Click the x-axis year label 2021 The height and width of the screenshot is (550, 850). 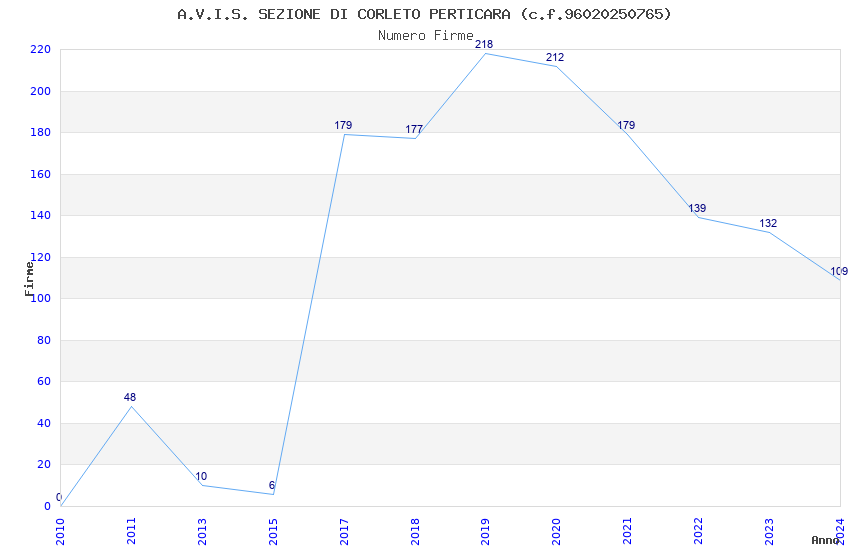628,532
